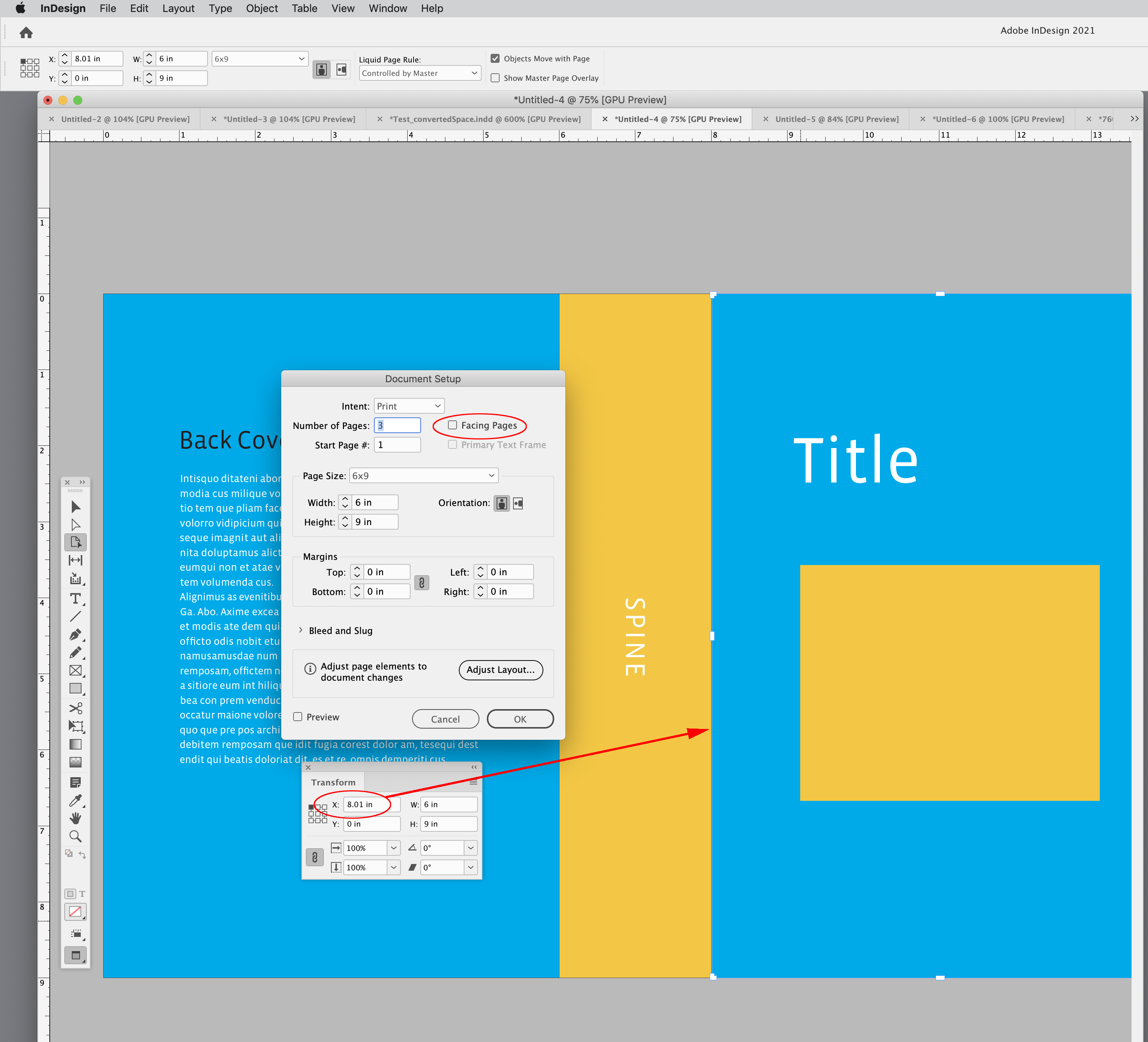Pick the Scissors tool
Screen dimensions: 1148x1042
click(76, 708)
